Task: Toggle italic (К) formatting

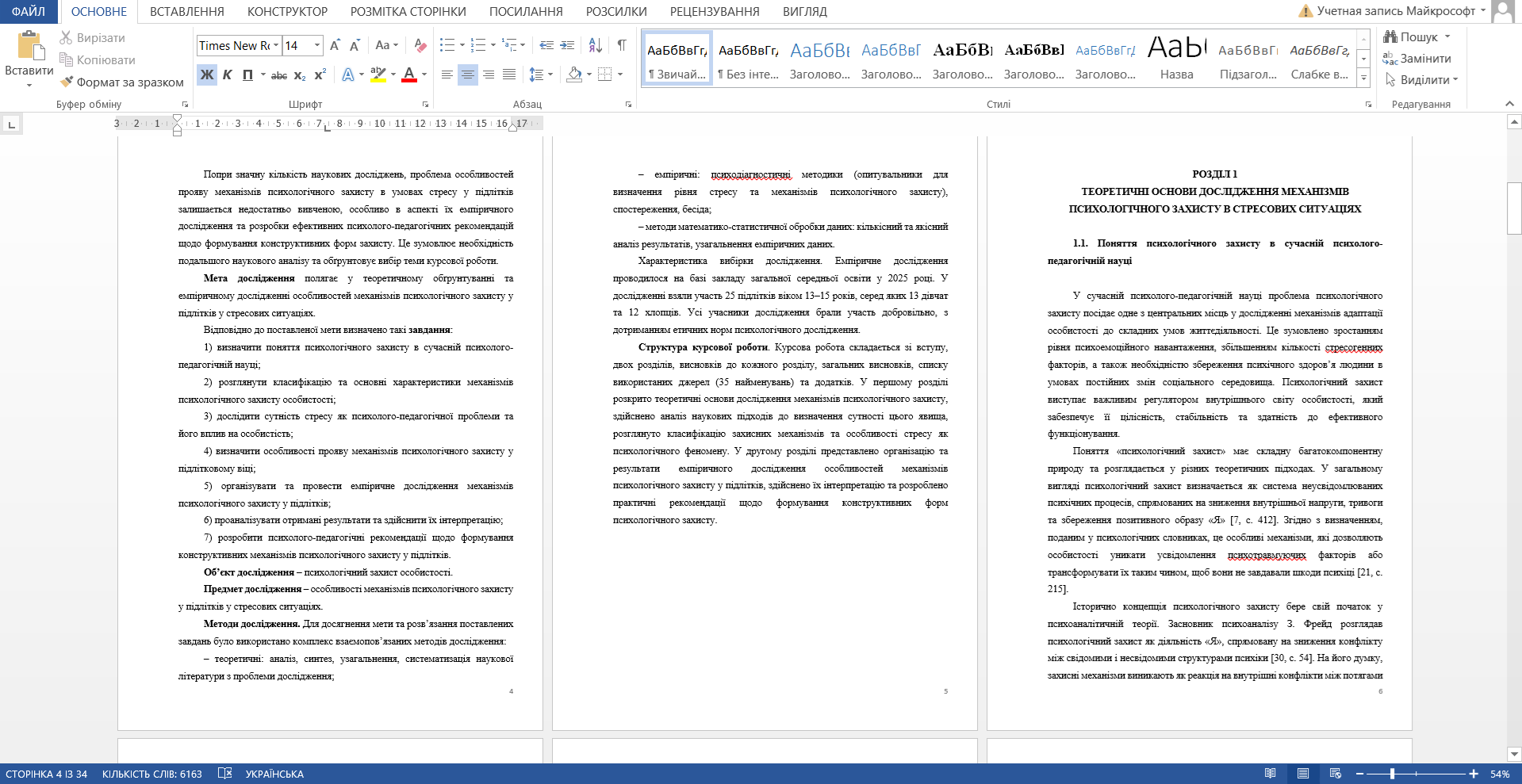Action: pyautogui.click(x=228, y=75)
